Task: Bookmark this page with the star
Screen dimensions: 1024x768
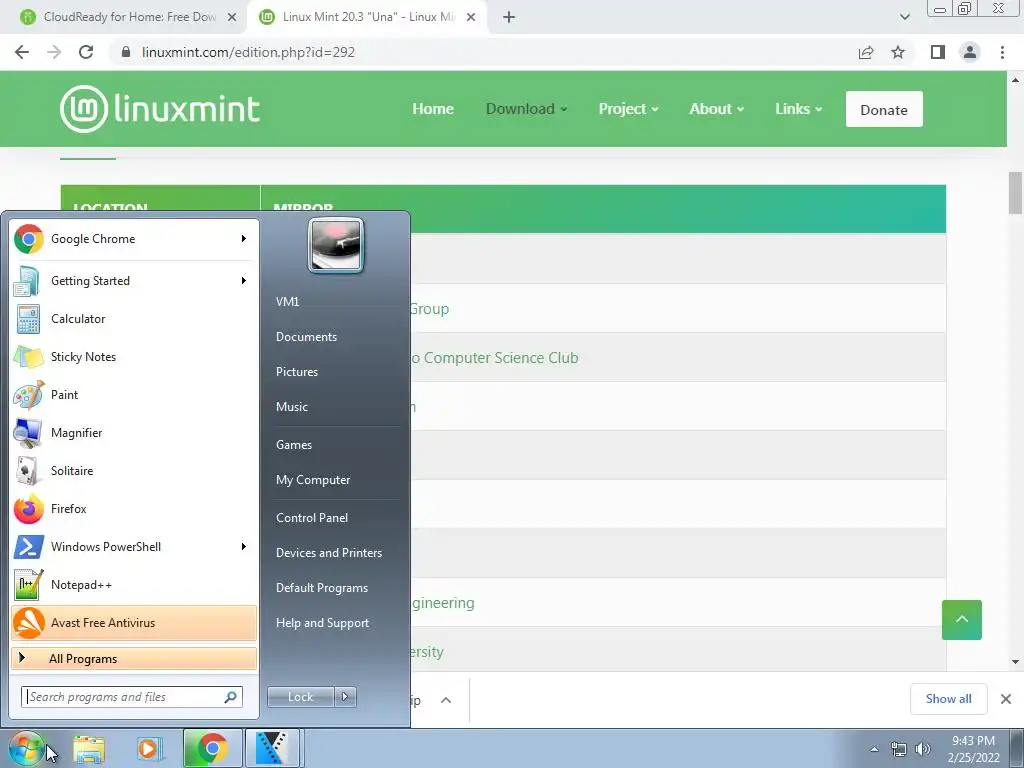Action: [x=898, y=52]
